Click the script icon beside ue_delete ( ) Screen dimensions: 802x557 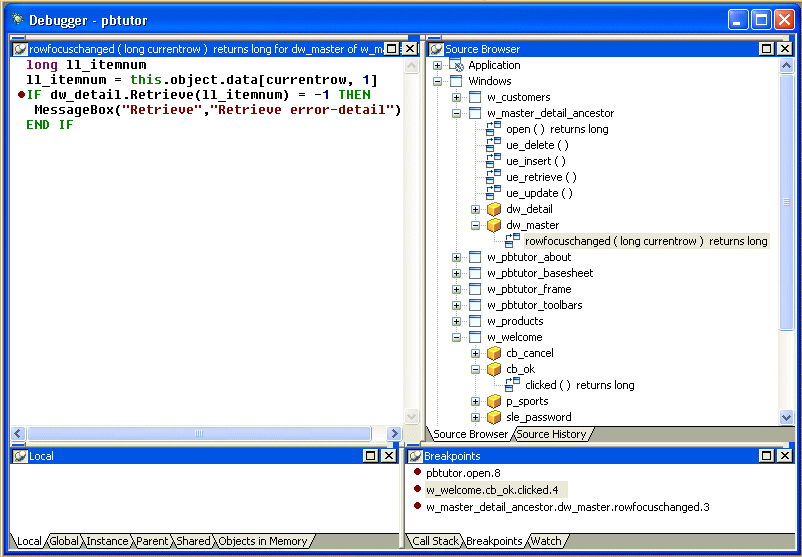(494, 145)
